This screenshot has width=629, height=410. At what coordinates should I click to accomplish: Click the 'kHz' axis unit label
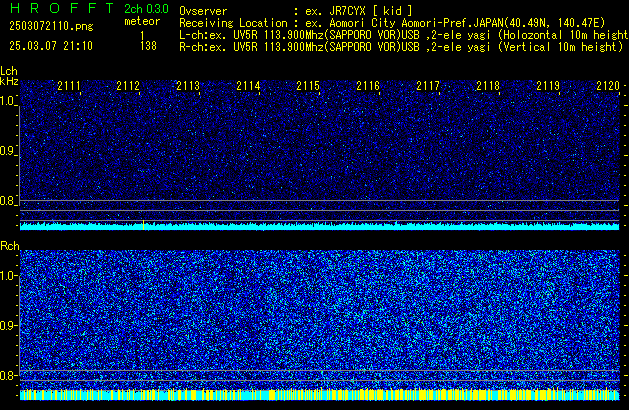[9, 81]
